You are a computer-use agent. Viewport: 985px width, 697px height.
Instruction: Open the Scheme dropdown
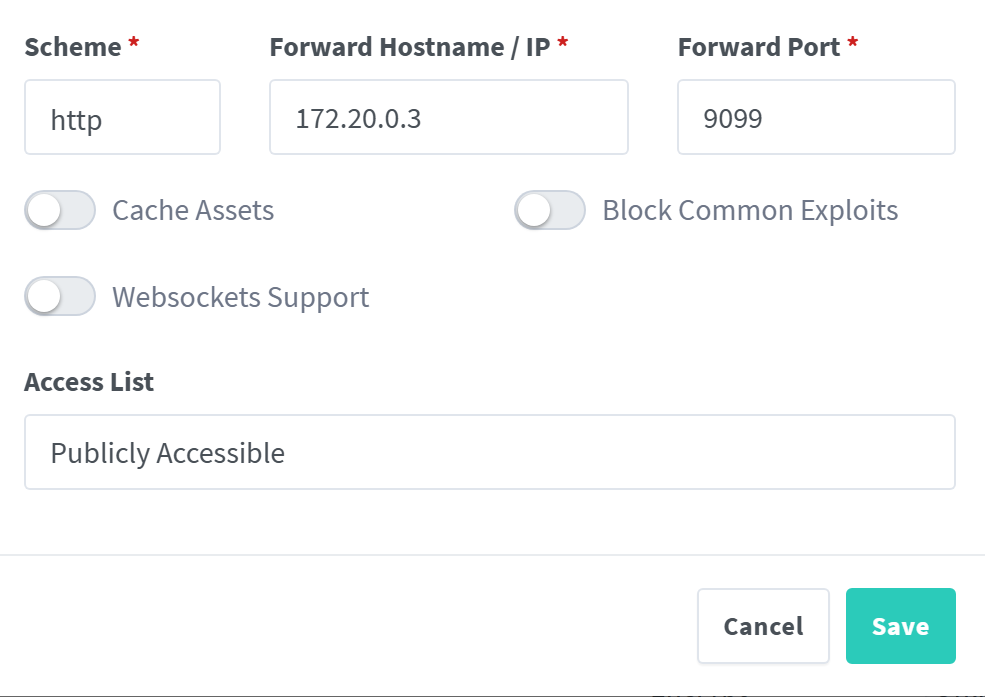click(x=122, y=117)
